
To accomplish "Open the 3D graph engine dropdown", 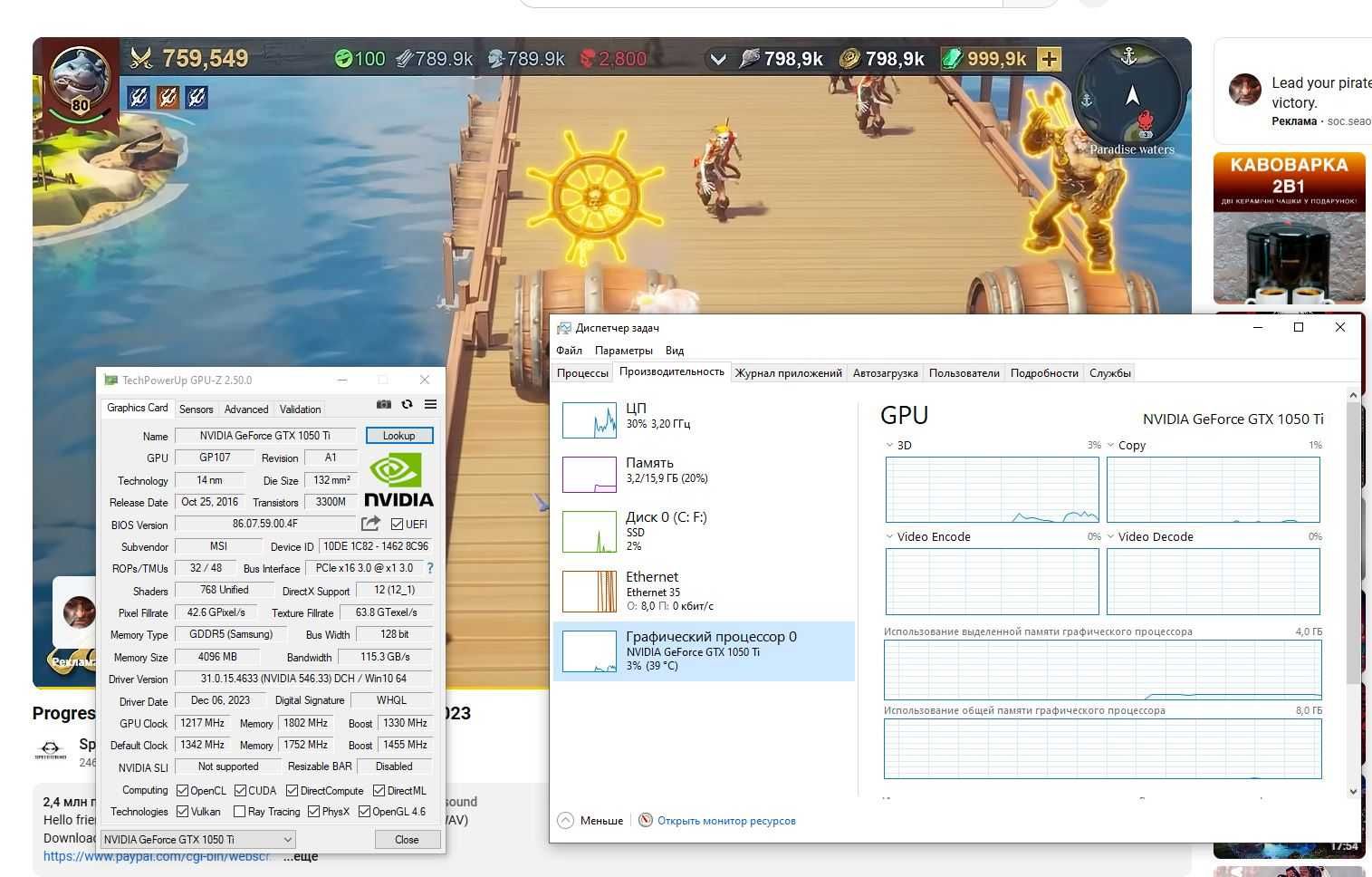I will click(x=889, y=445).
